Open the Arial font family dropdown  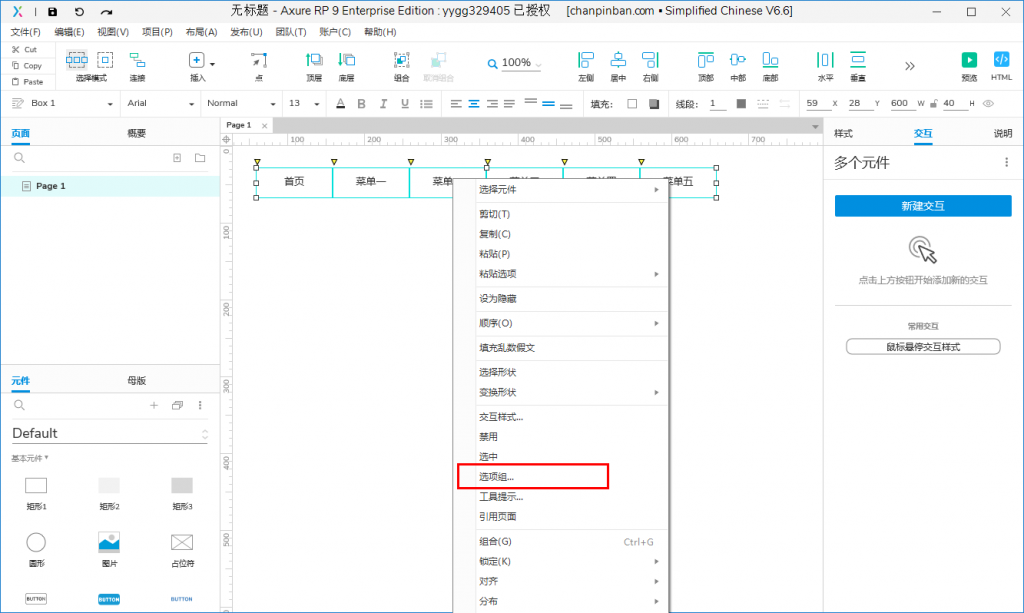[158, 103]
